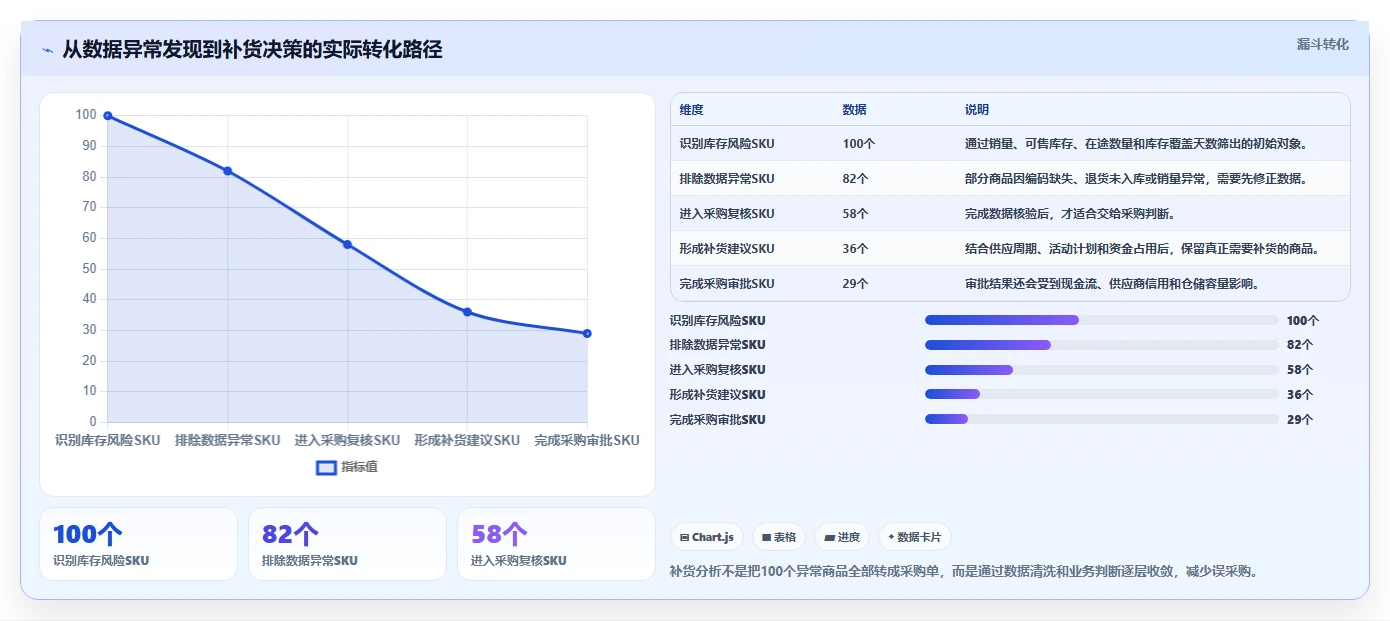Image resolution: width=1390 pixels, height=621 pixels.
Task: Click the 100个 cell in the table
Action: pyautogui.click(x=859, y=144)
